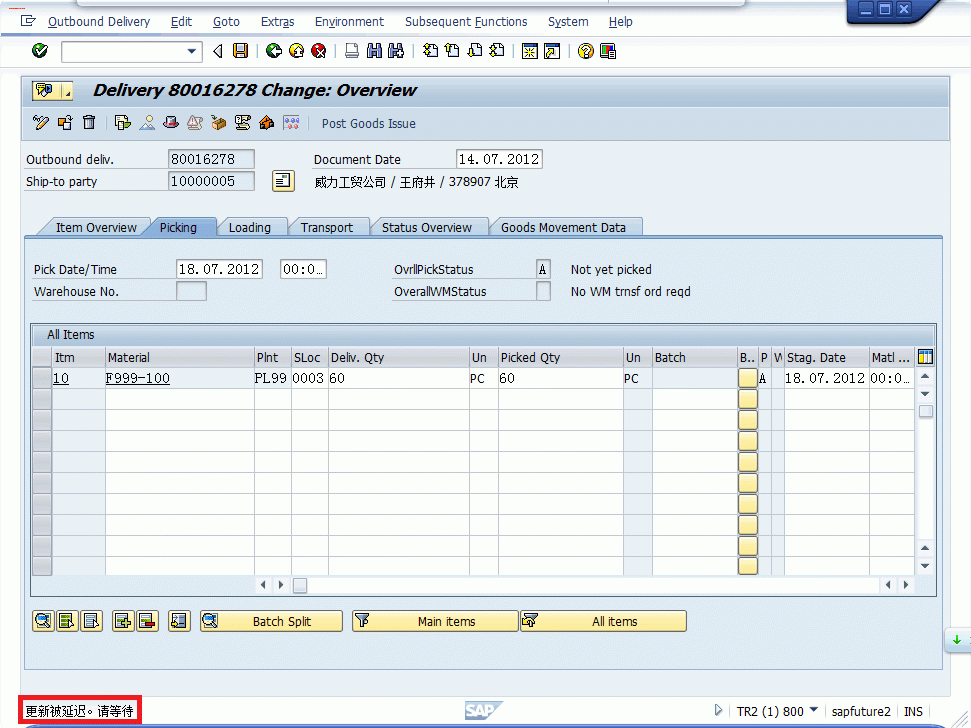Click the Post Goods Issue button

(x=368, y=123)
